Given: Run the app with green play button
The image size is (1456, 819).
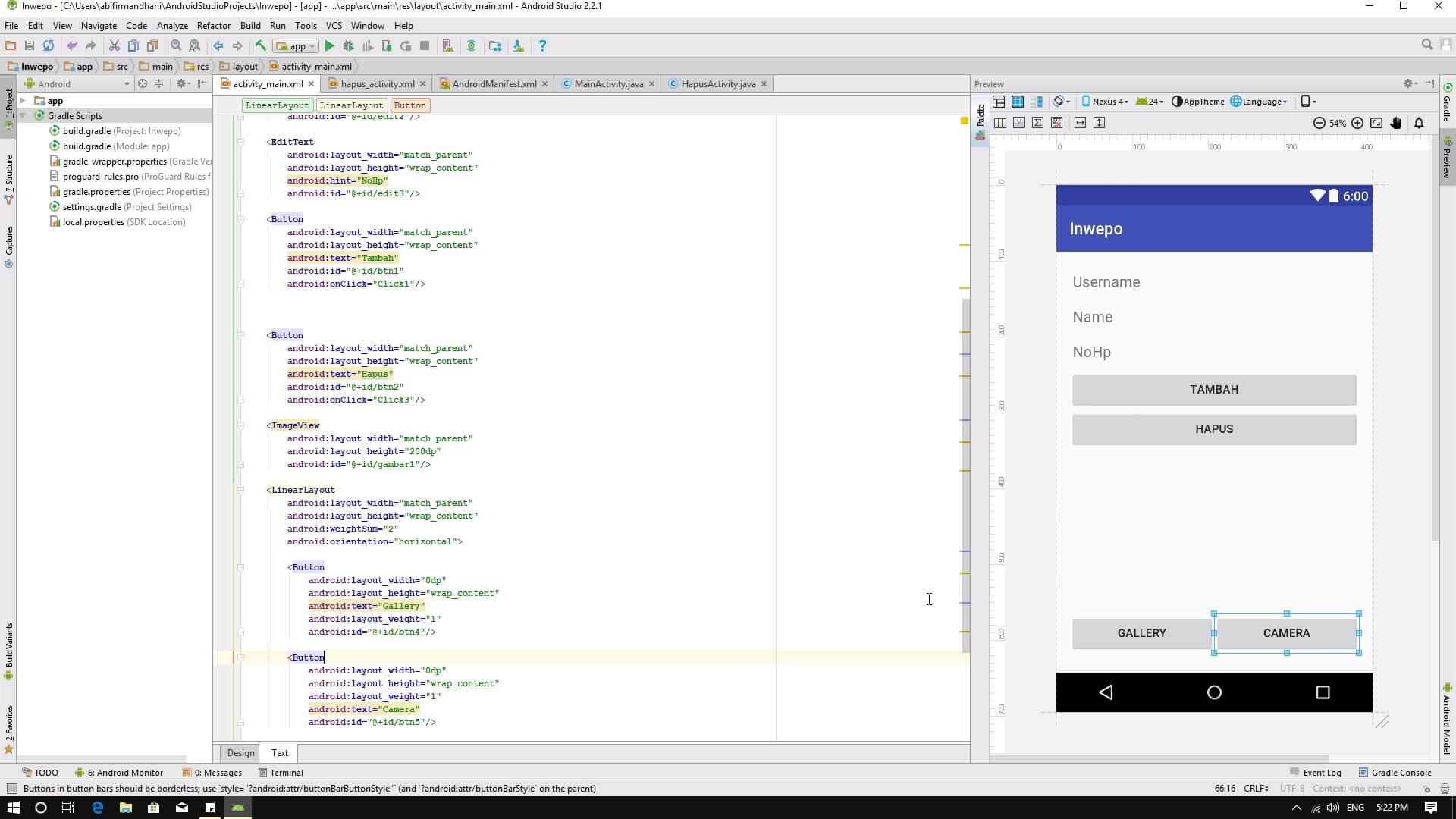Looking at the screenshot, I should click(x=329, y=46).
